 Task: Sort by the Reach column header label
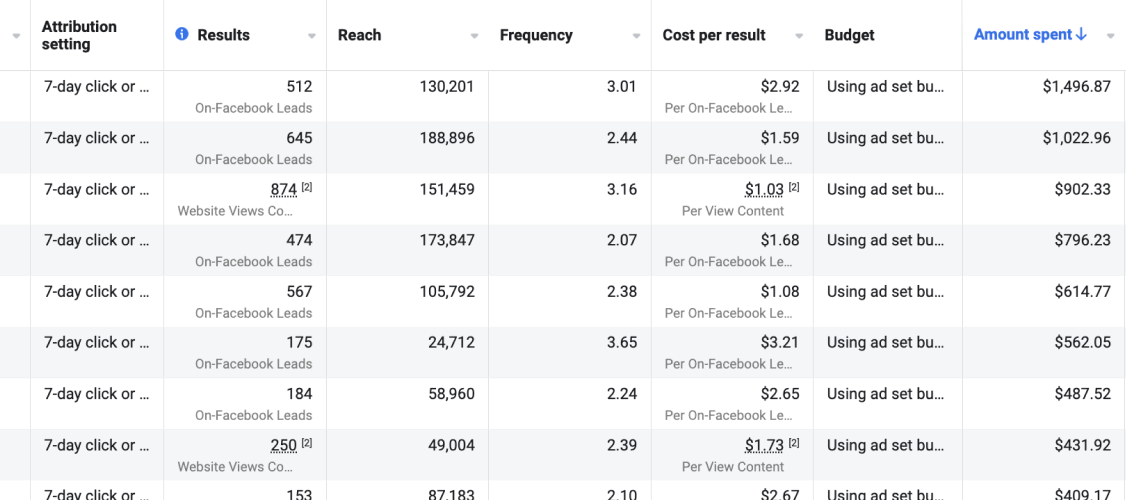[x=359, y=35]
